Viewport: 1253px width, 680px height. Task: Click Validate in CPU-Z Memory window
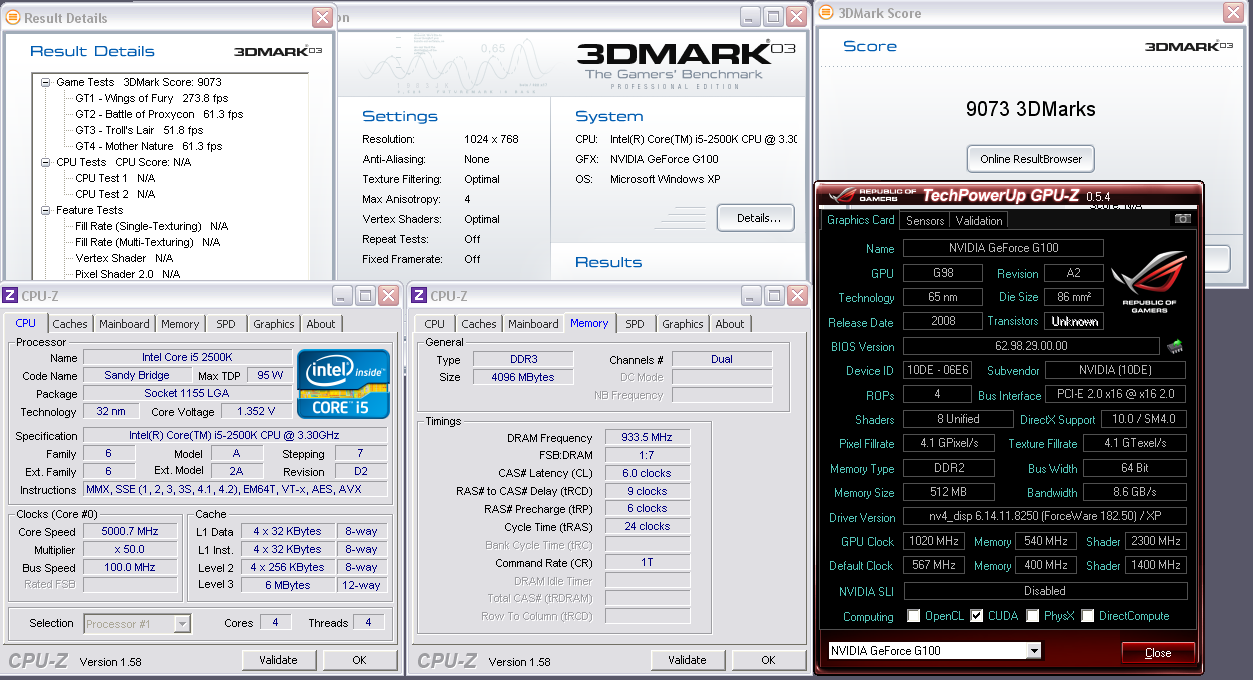(687, 660)
